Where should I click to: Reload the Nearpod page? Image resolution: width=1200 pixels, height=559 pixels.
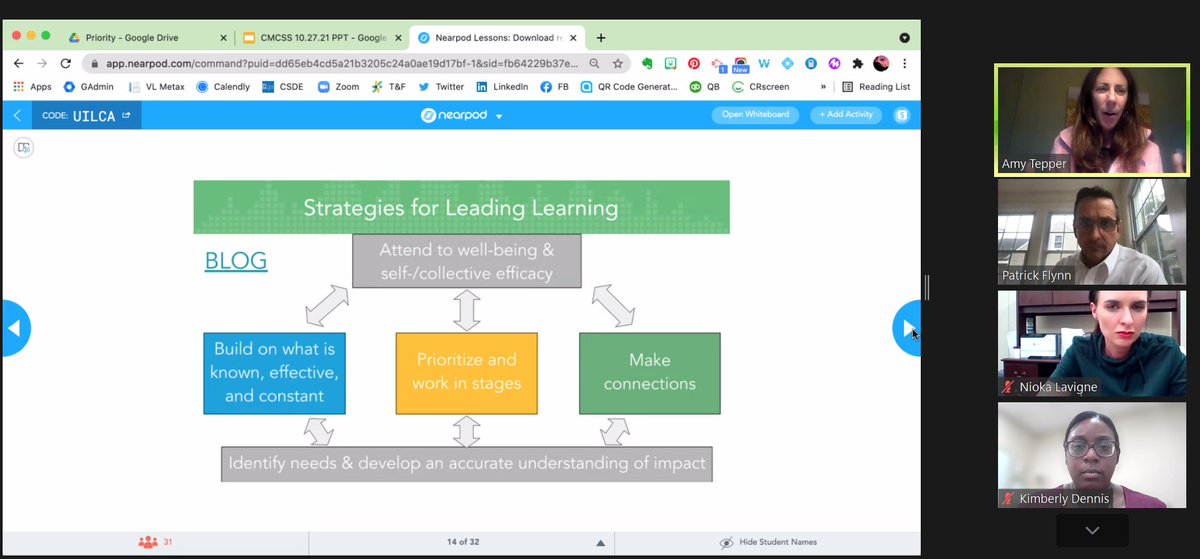[65, 63]
